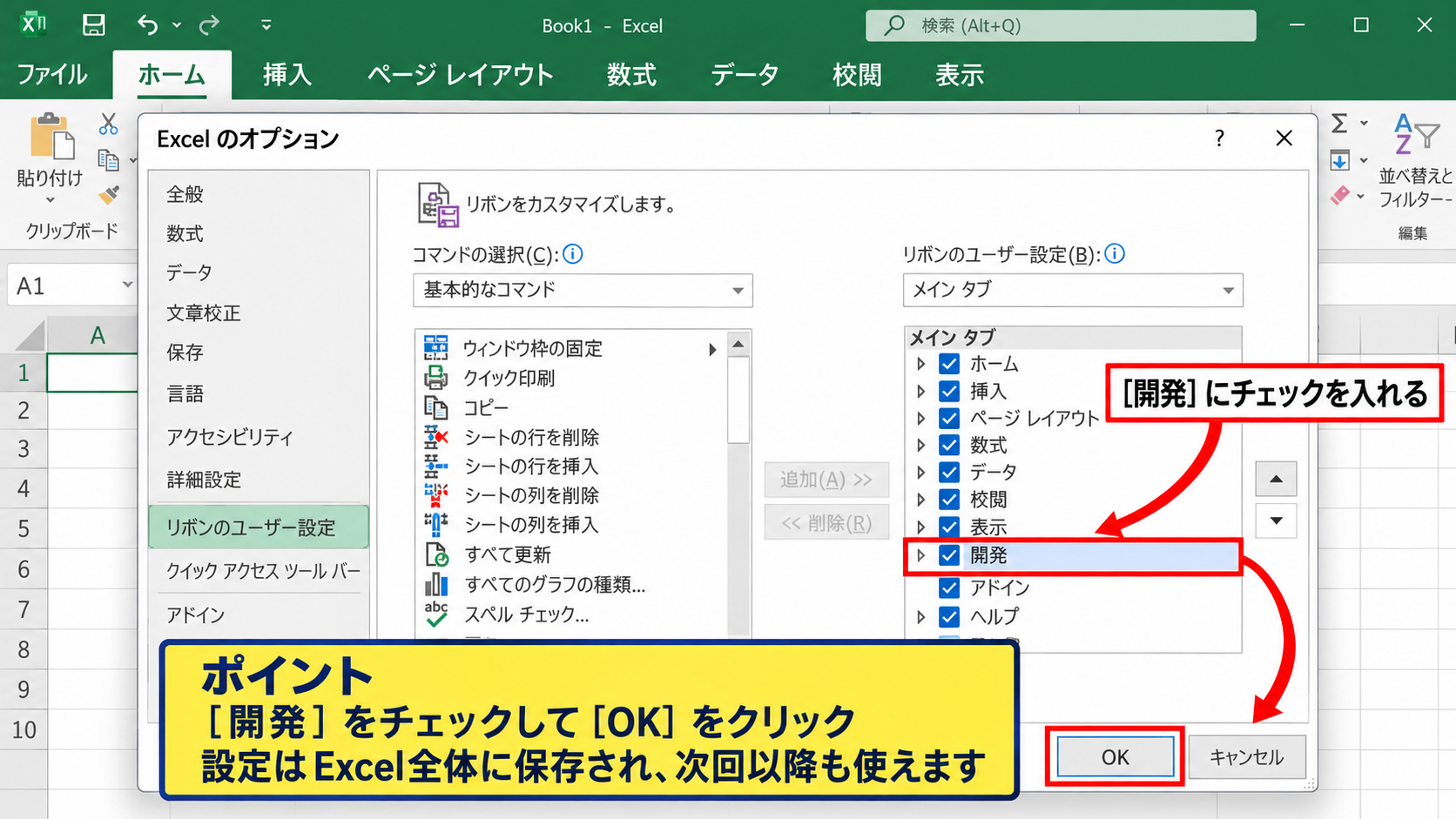Open the コマンドの選択 dropdown

pos(583,290)
